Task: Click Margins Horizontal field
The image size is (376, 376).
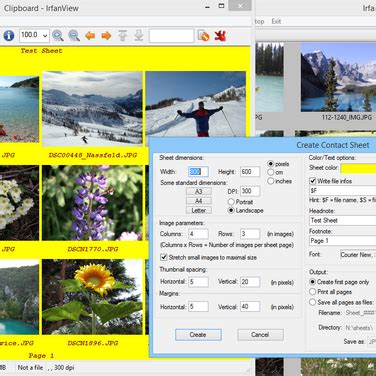Action: click(198, 306)
